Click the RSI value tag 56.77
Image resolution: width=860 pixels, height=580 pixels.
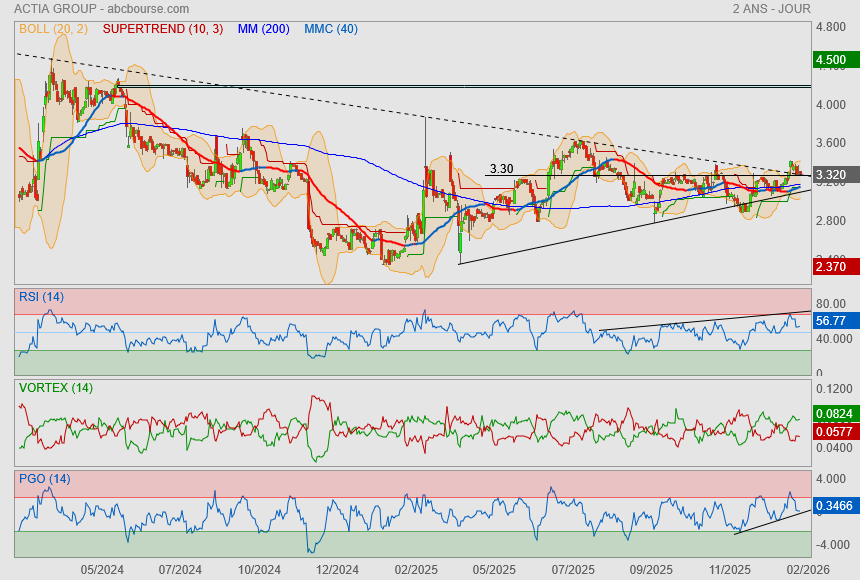pyautogui.click(x=832, y=321)
